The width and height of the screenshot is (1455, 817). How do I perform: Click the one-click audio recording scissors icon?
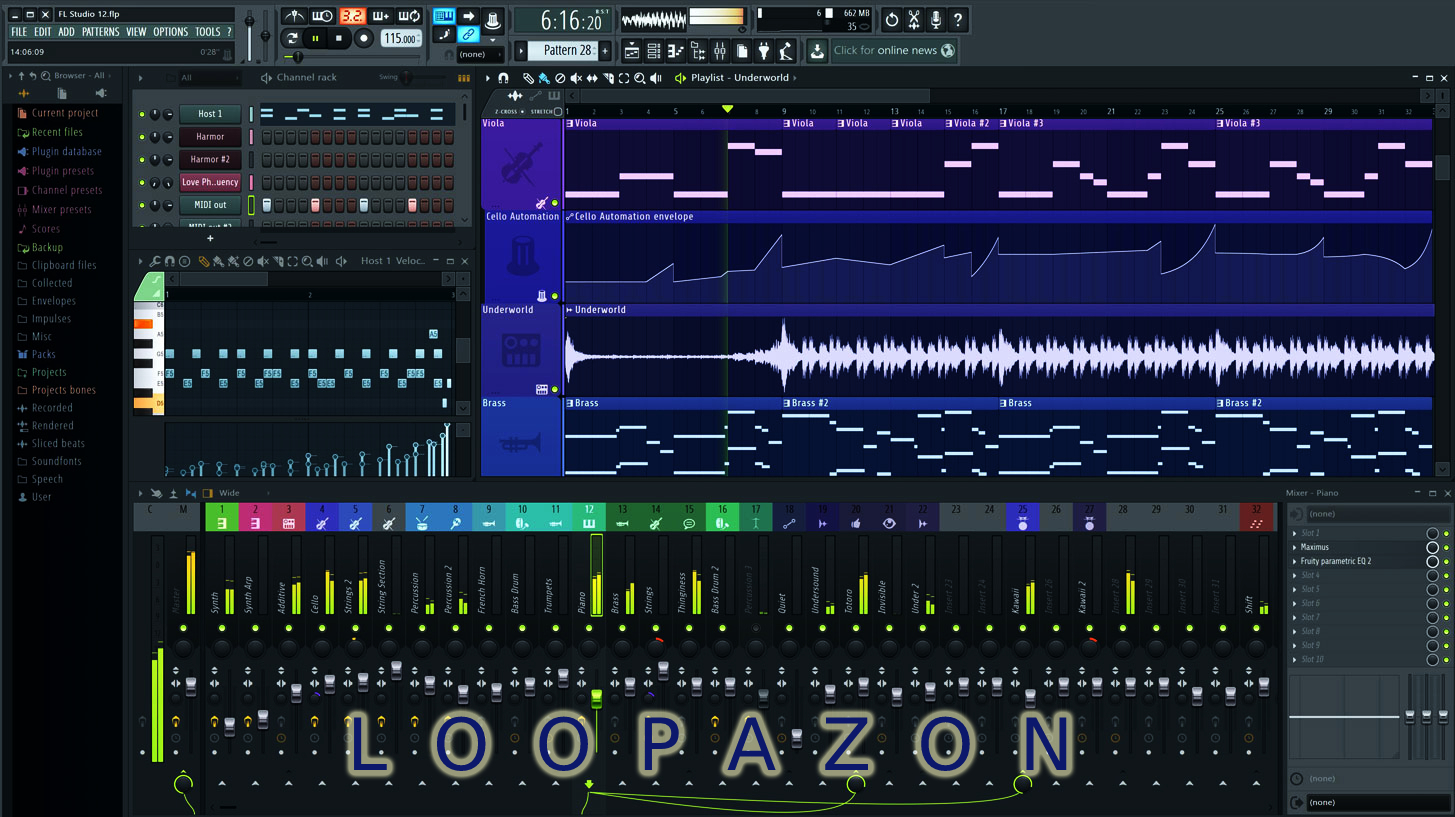click(913, 19)
